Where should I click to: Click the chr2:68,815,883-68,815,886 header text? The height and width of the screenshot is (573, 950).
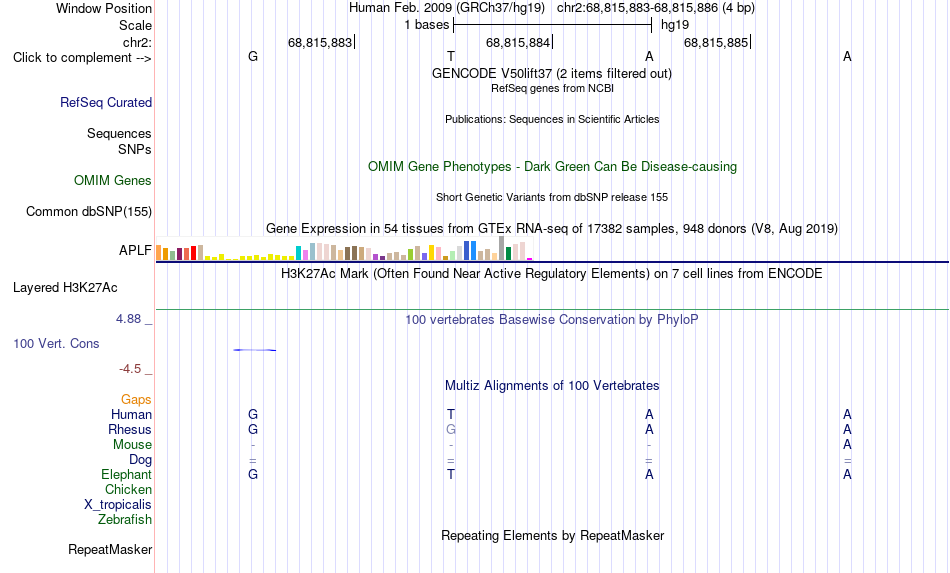(656, 8)
